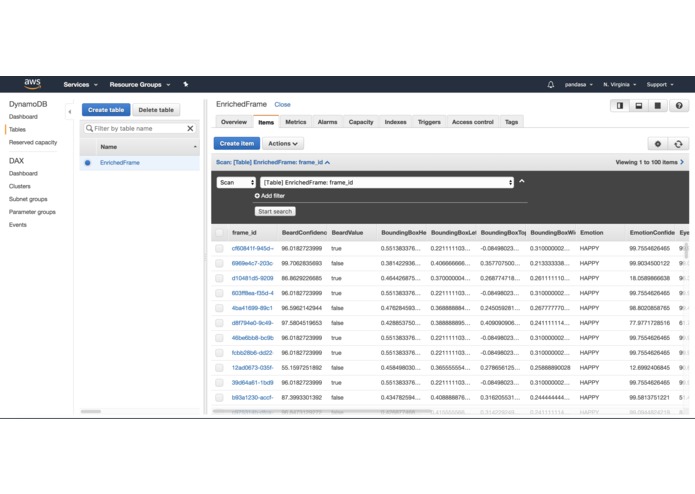Image resolution: width=695 pixels, height=494 pixels.
Task: Collapse the scan filter panel caret
Action: [522, 181]
